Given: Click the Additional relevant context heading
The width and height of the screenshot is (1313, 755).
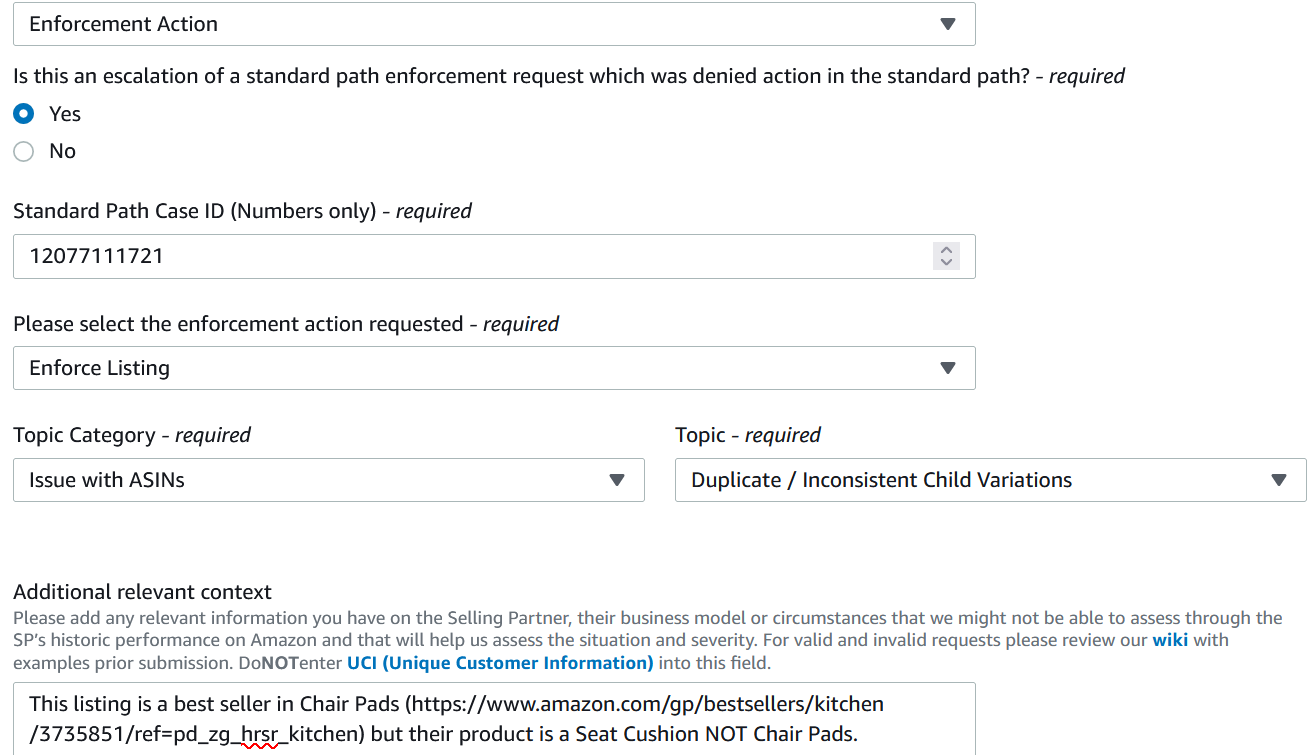Looking at the screenshot, I should pyautogui.click(x=142, y=592).
